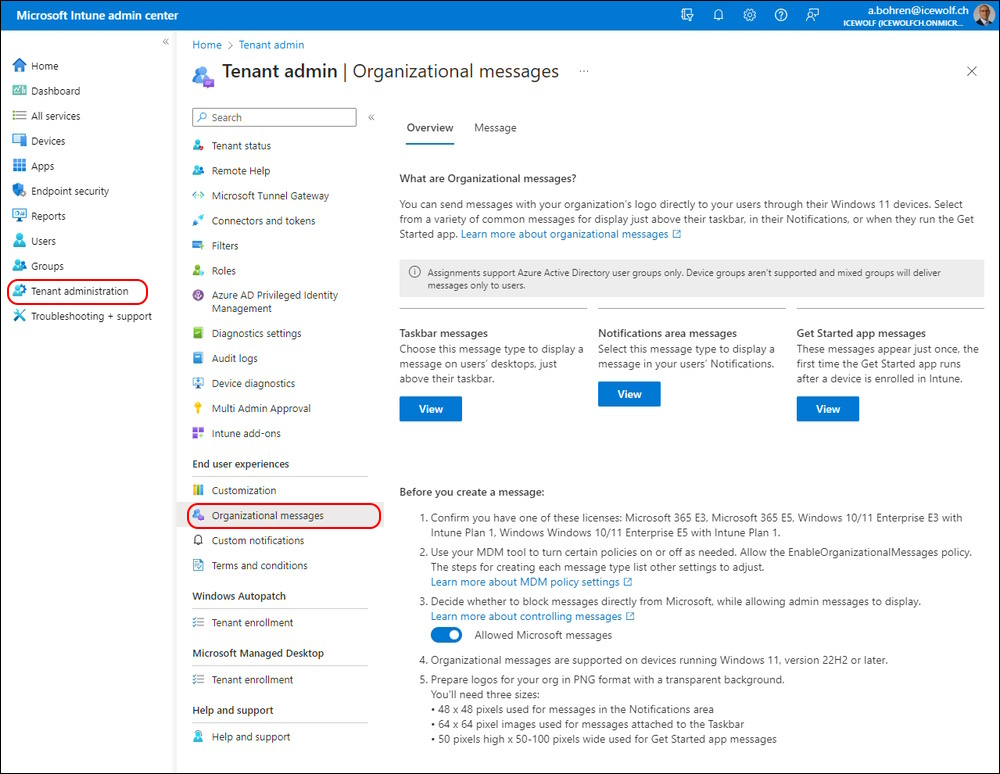Click the All services list icon
Screen dimensions: 1000x774
(20, 115)
